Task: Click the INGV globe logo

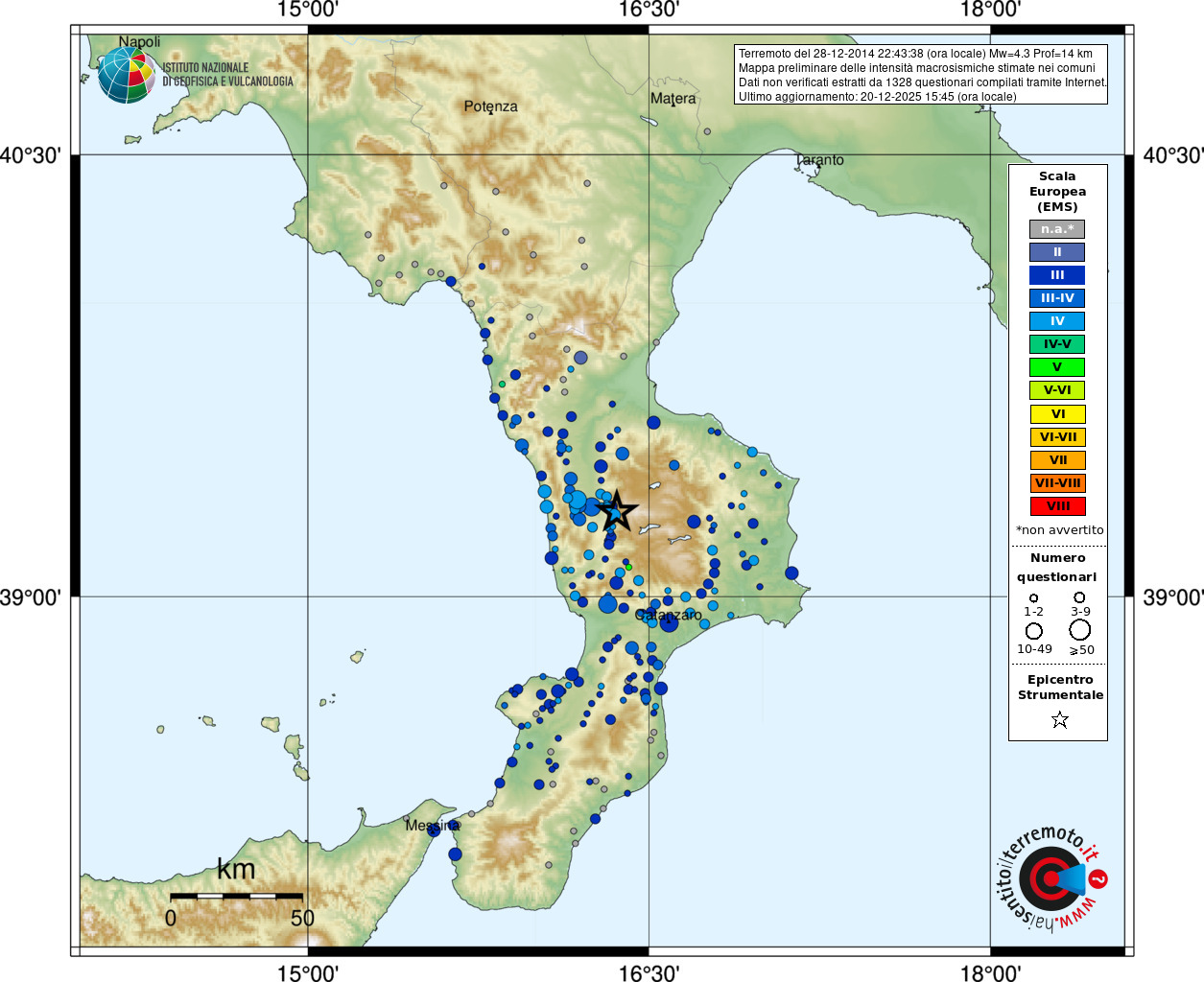Action: pyautogui.click(x=127, y=75)
